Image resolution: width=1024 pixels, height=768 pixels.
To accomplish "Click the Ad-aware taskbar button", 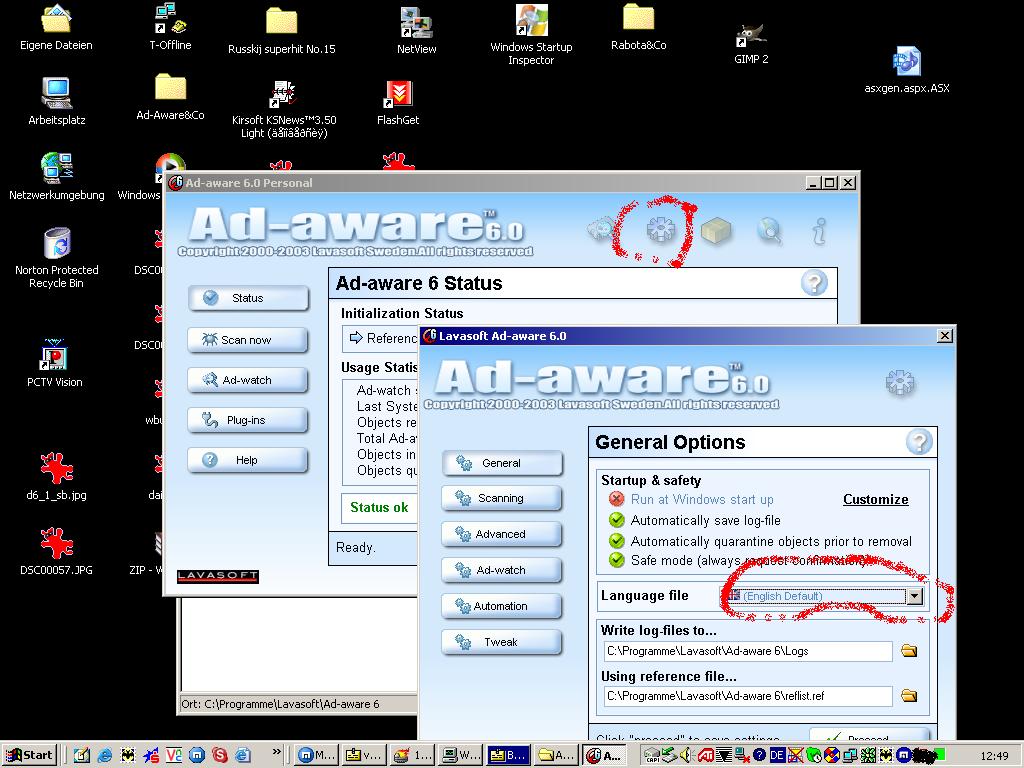I will [604, 756].
